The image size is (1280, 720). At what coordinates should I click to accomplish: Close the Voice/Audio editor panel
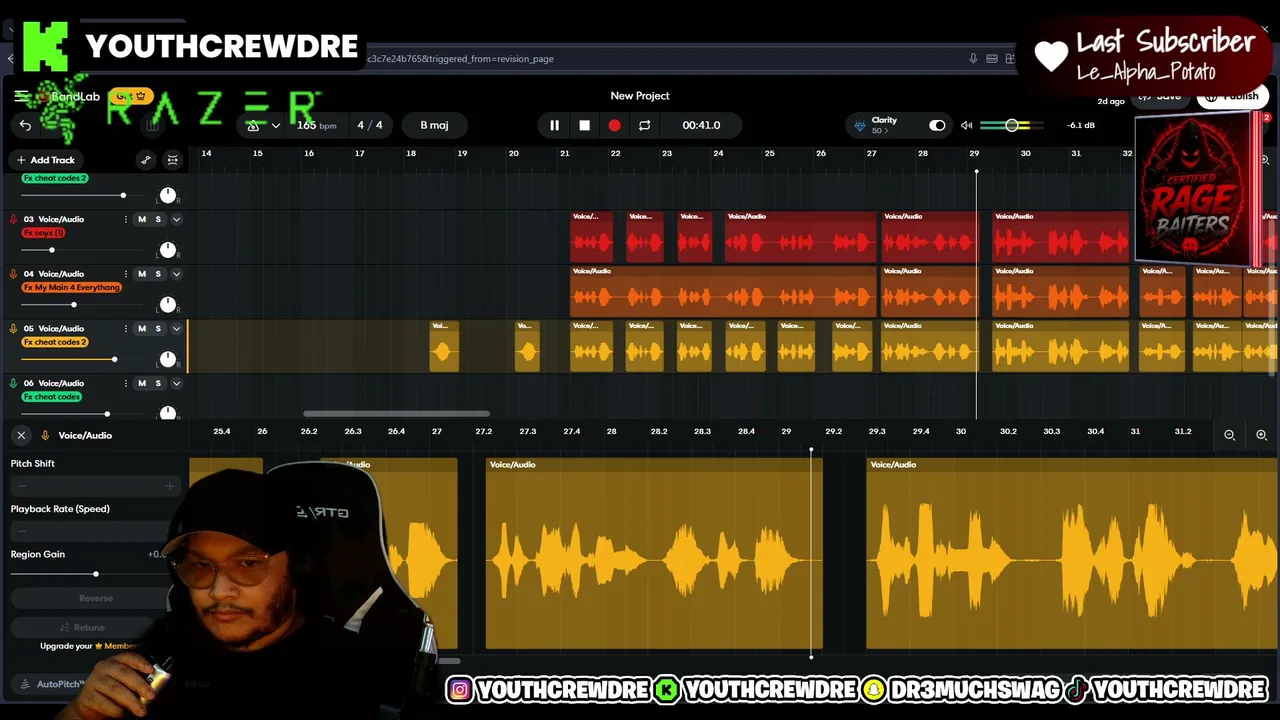(21, 435)
